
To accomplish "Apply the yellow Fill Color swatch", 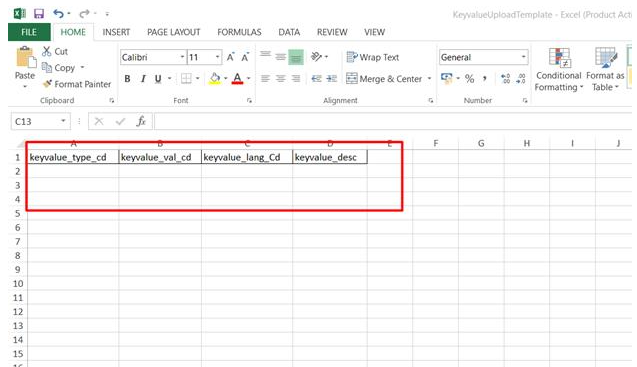I will (214, 78).
